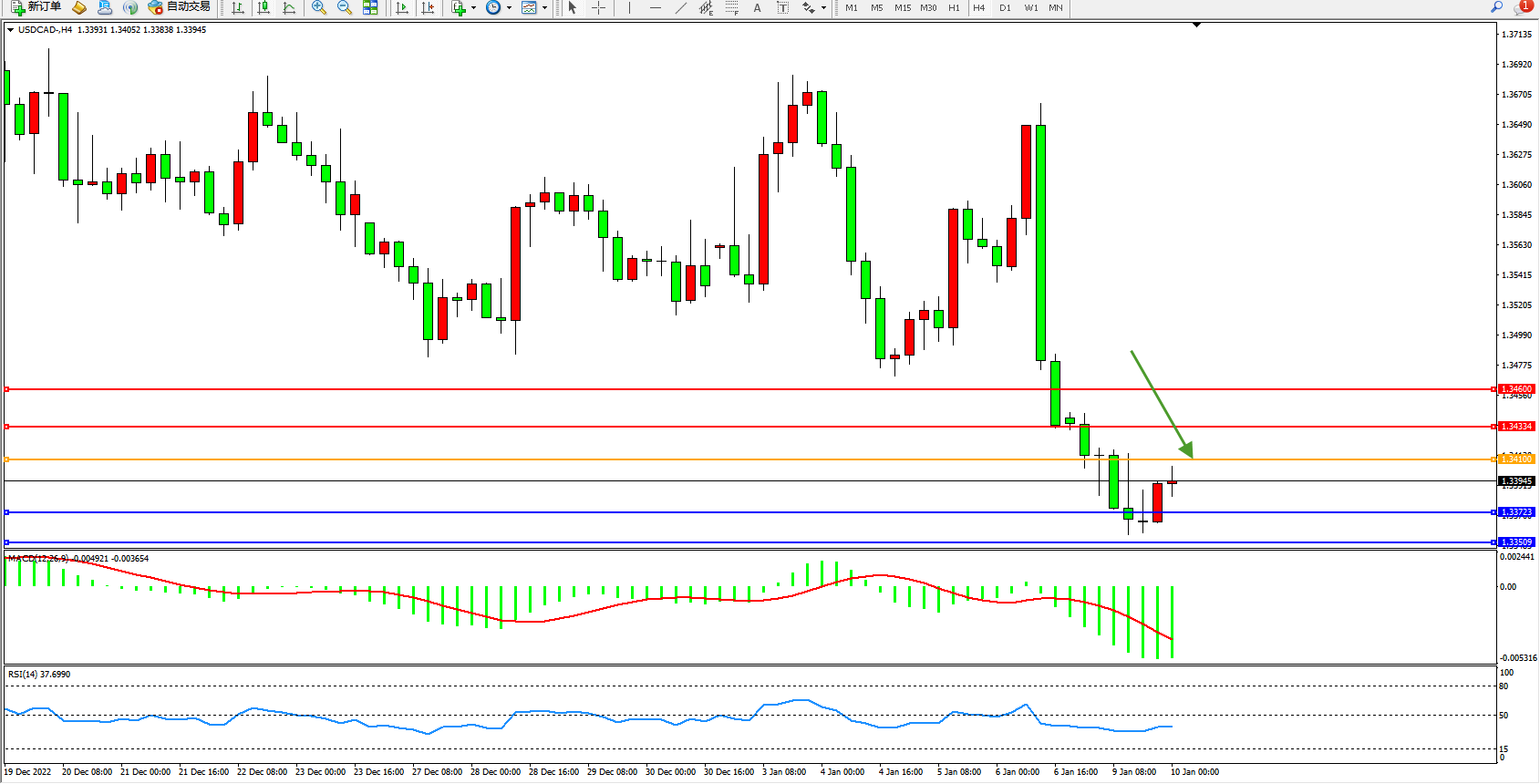Image resolution: width=1540 pixels, height=784 pixels.
Task: Click the 新订单 new order button
Action: [36, 7]
